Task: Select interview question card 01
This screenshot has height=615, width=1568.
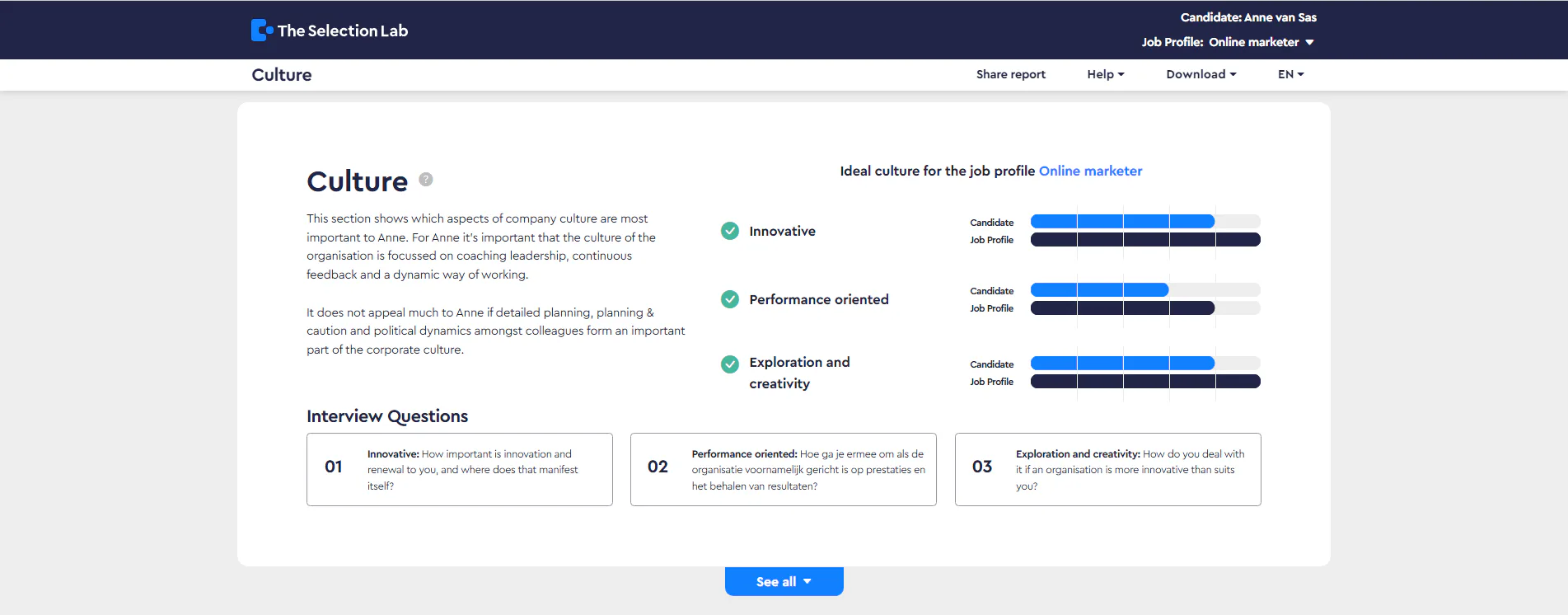Action: [x=459, y=469]
